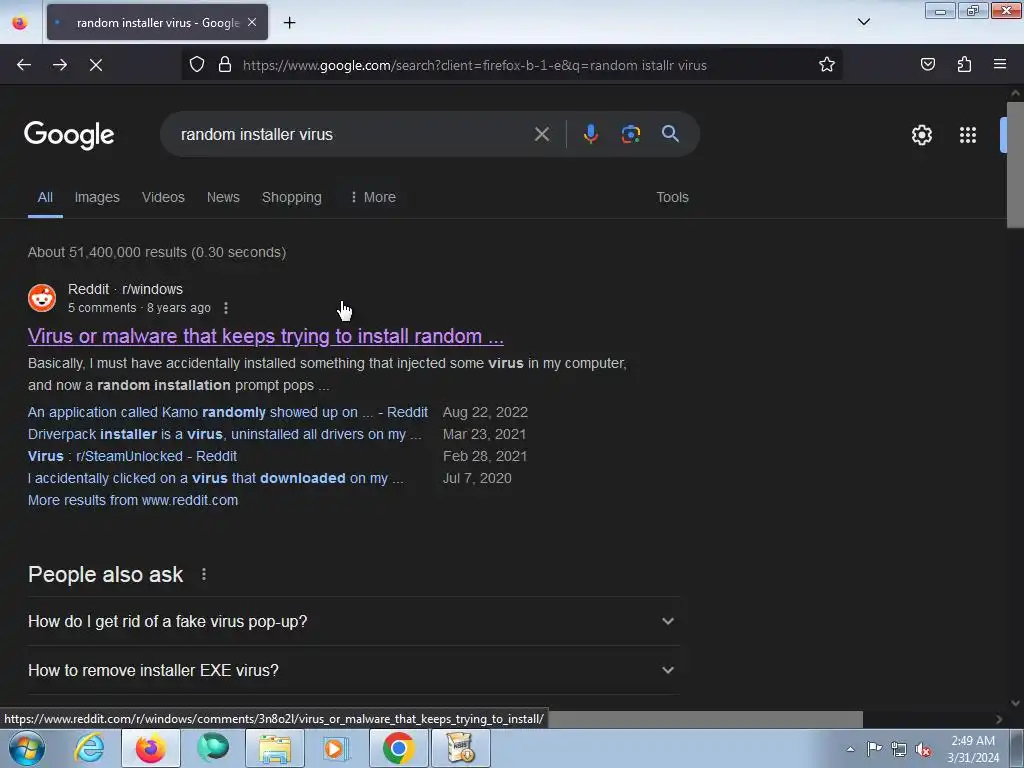Go back using the browser back arrow

point(24,65)
